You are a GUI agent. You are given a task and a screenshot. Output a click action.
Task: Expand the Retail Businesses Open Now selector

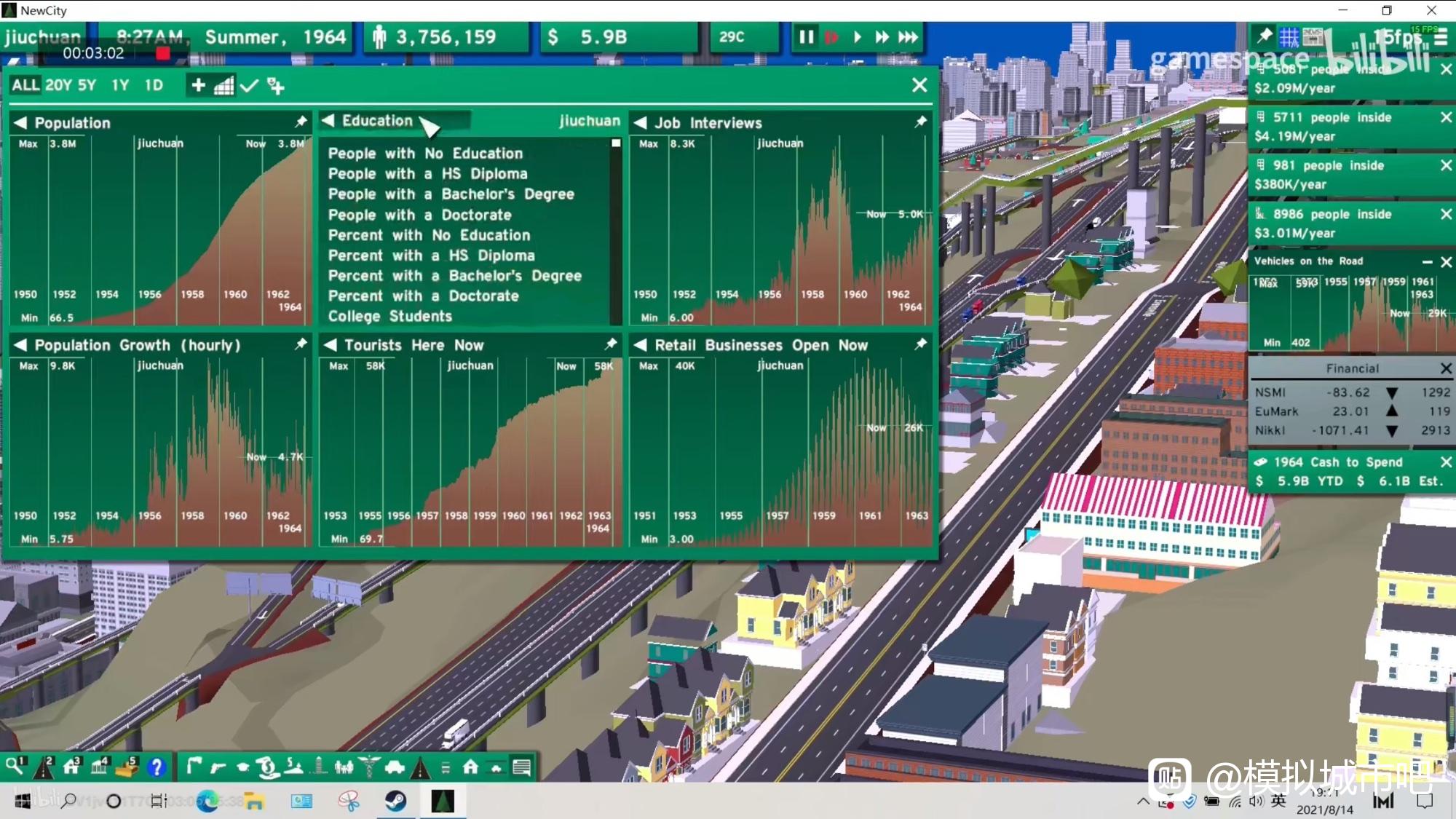click(640, 345)
